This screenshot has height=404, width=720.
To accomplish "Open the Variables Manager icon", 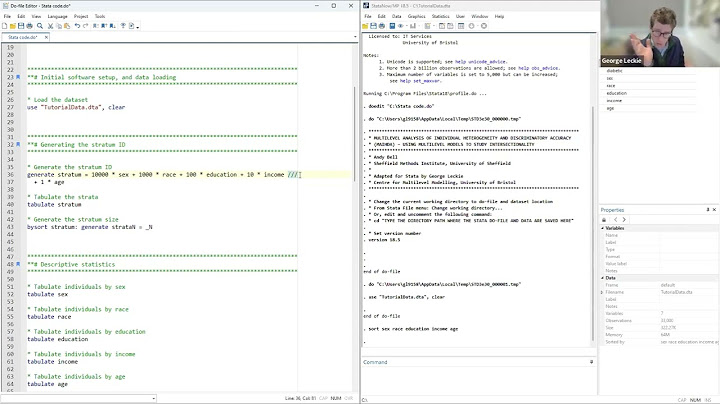I will [461, 26].
